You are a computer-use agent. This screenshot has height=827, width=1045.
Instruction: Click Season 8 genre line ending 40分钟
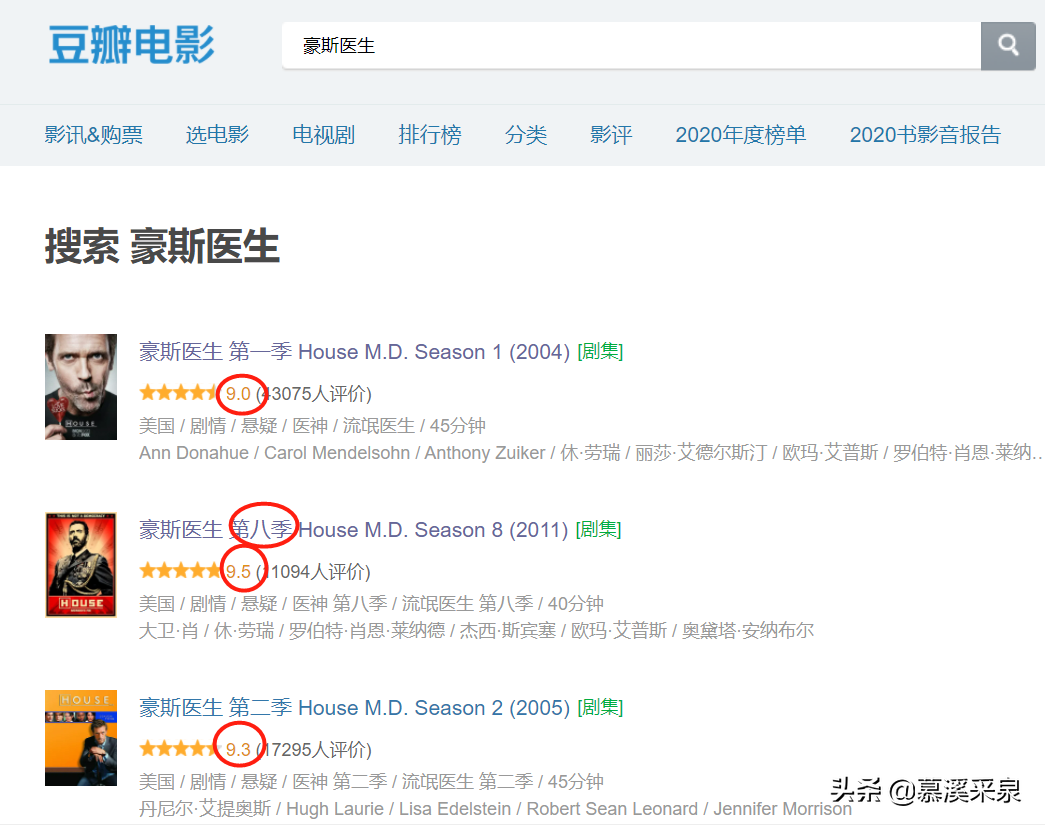pos(371,603)
